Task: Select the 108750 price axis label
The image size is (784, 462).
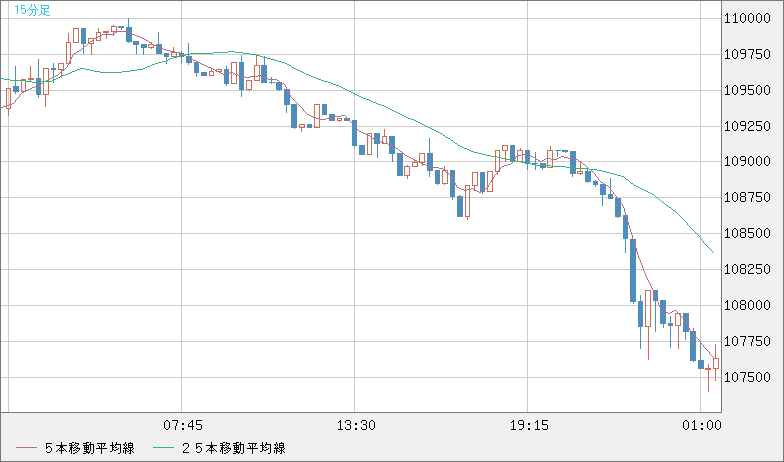Action: pyautogui.click(x=747, y=198)
